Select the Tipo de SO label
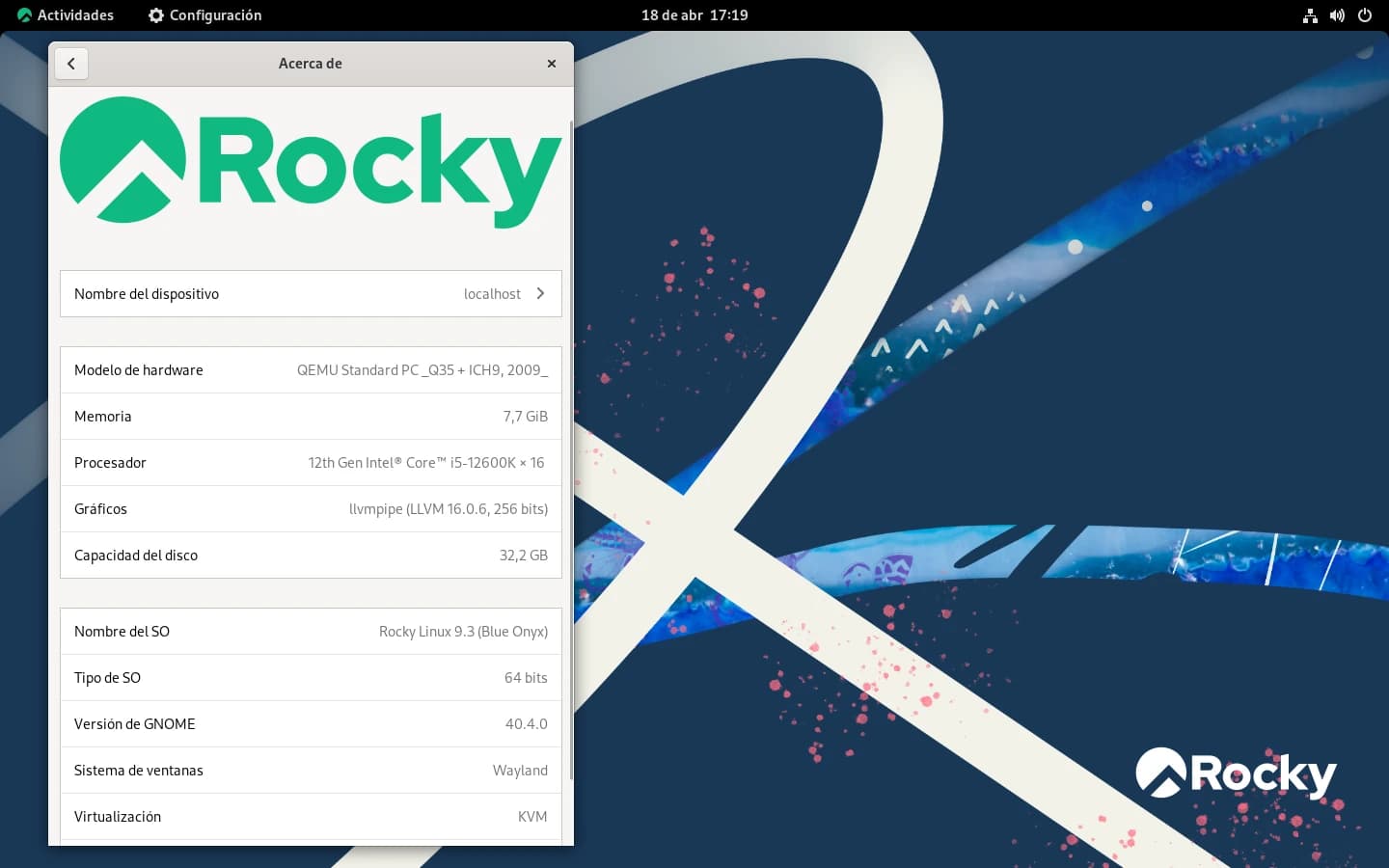This screenshot has width=1389, height=868. click(108, 678)
